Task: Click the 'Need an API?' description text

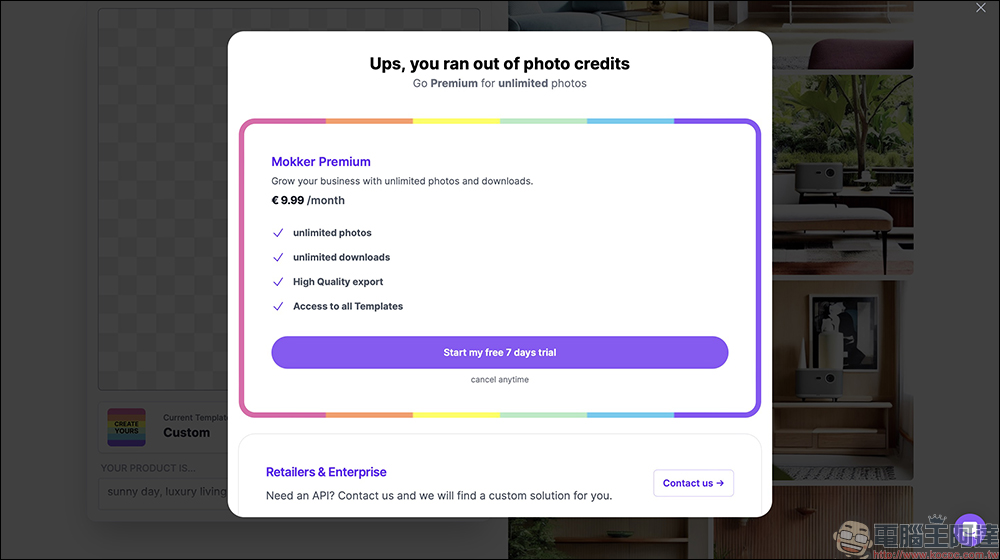Action: pos(438,495)
